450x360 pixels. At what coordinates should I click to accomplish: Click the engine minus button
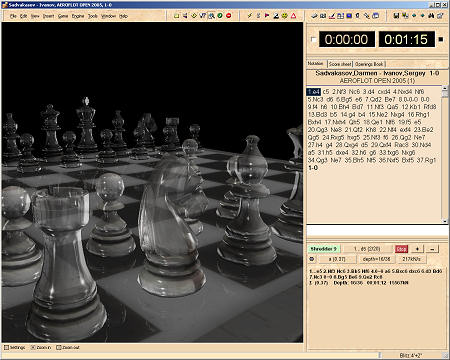click(x=432, y=249)
